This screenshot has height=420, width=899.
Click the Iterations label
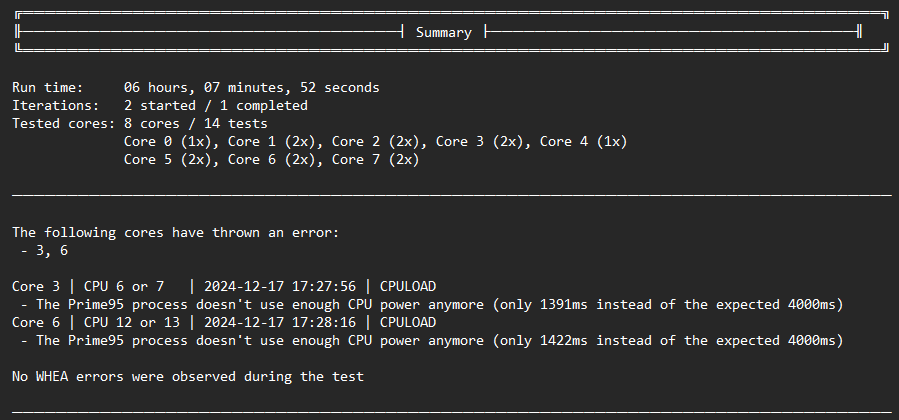click(56, 105)
